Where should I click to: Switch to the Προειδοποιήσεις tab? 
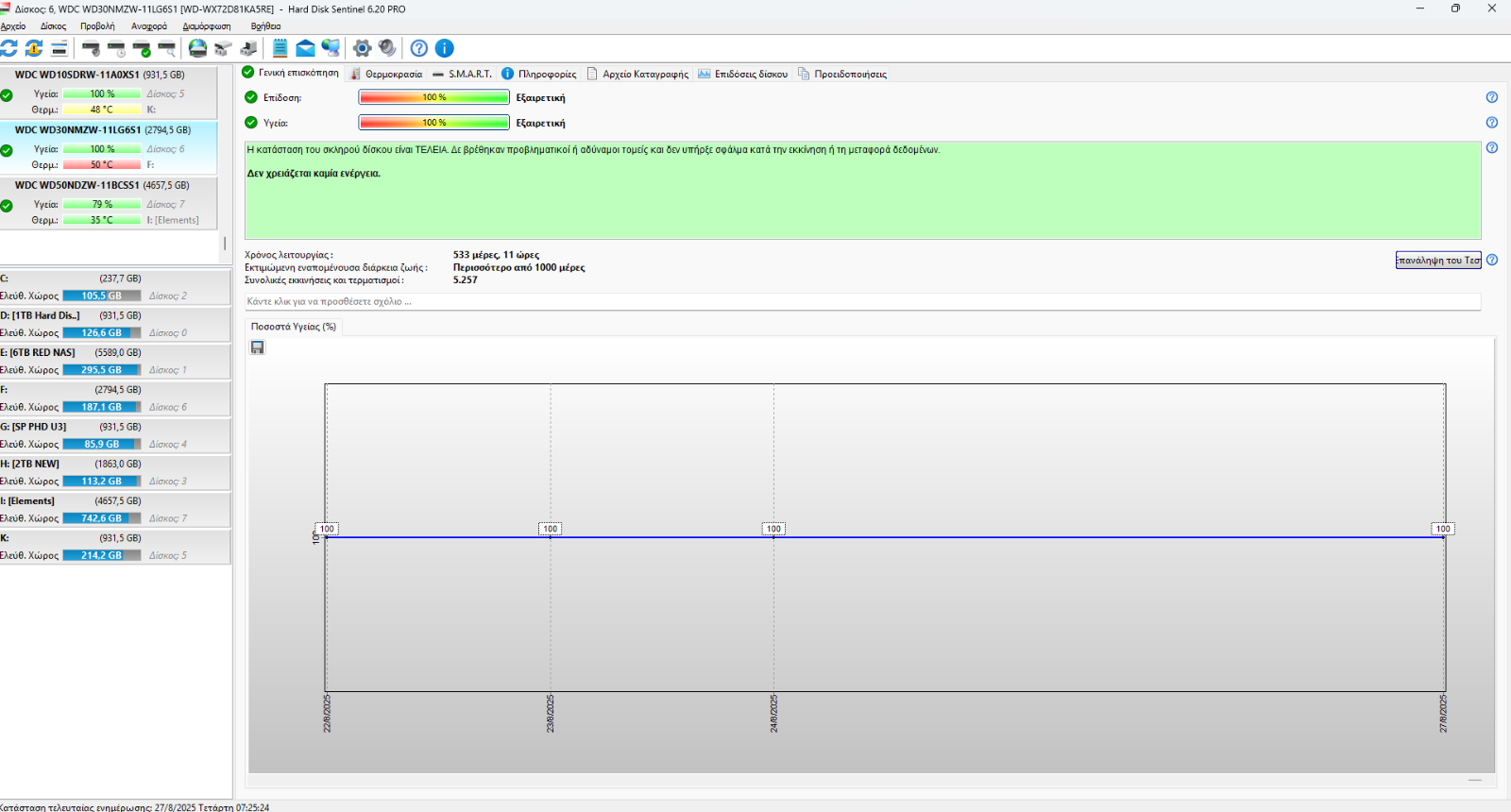(842, 74)
